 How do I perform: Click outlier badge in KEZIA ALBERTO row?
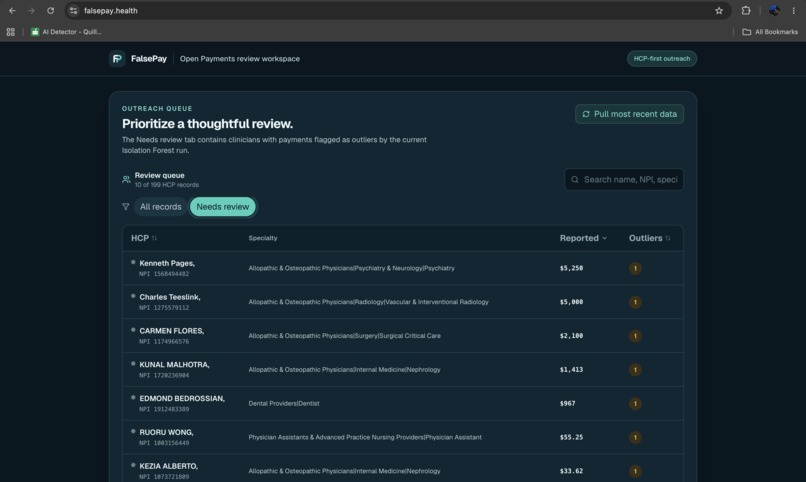pyautogui.click(x=635, y=471)
